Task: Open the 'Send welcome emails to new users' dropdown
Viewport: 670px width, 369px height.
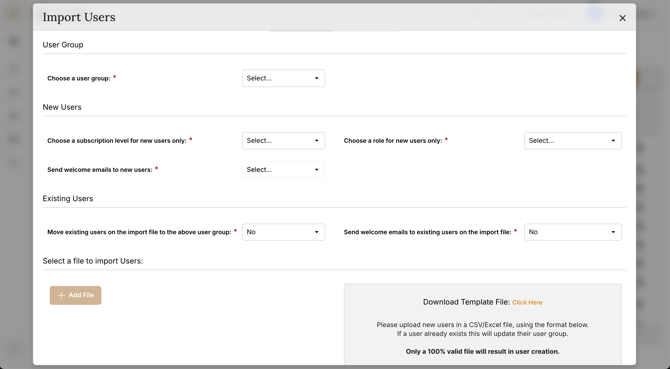Action: coord(283,170)
